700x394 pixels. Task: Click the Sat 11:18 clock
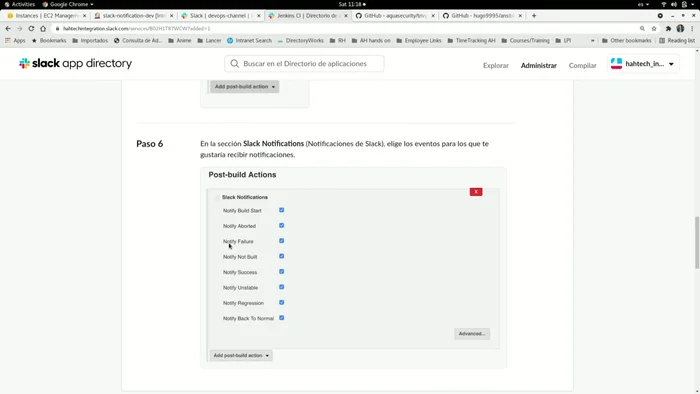point(352,4)
